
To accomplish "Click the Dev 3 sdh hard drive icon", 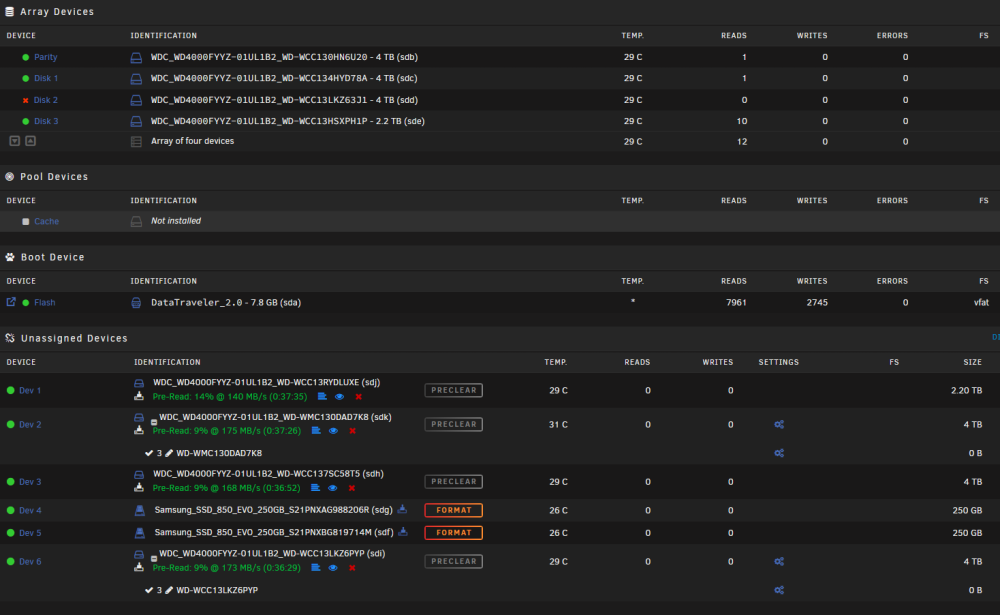I will 138,475.
